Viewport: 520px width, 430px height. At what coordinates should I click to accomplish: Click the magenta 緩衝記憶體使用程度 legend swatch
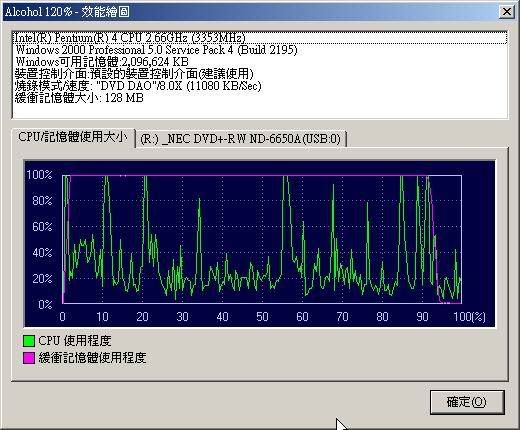coord(29,358)
